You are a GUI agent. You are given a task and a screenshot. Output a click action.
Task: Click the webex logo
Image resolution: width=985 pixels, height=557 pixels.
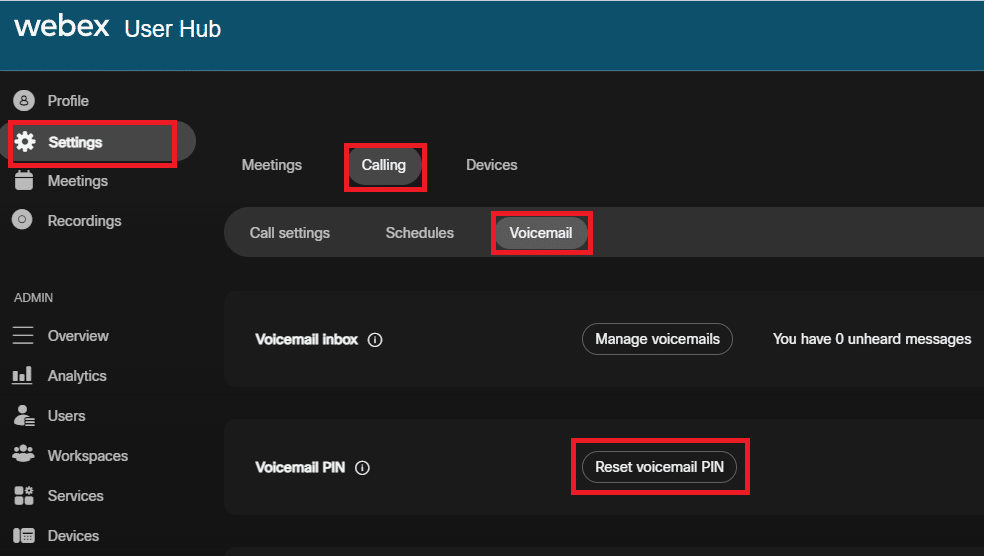click(62, 26)
